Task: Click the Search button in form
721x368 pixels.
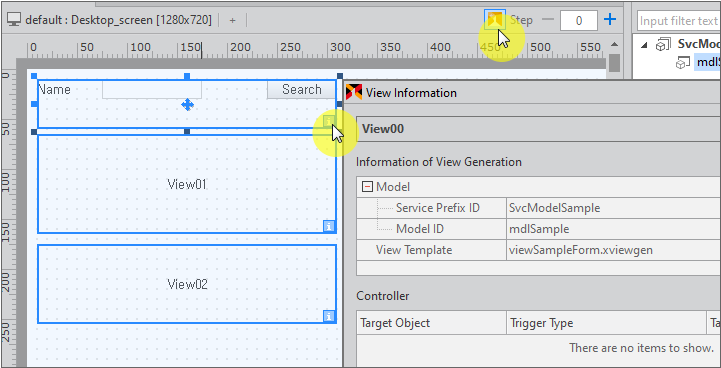Action: click(x=302, y=90)
